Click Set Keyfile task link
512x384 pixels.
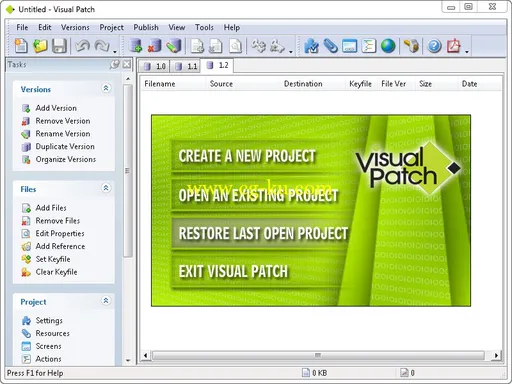pos(53,259)
